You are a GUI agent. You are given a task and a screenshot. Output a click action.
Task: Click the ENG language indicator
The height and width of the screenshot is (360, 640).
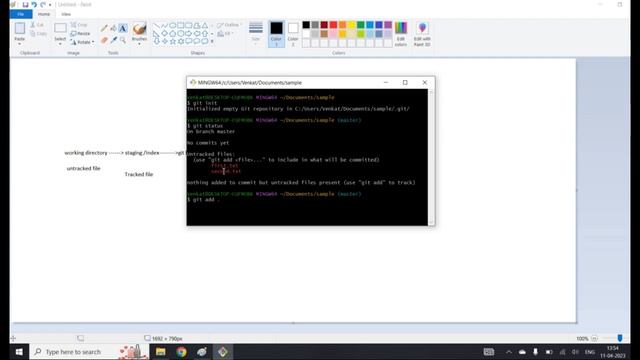point(590,352)
